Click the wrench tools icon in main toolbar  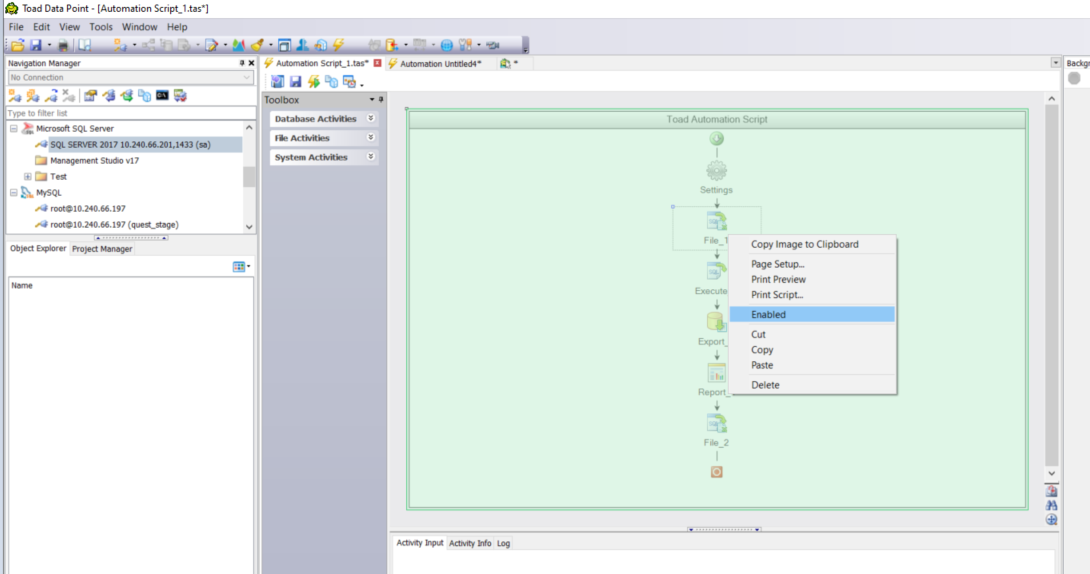point(465,45)
